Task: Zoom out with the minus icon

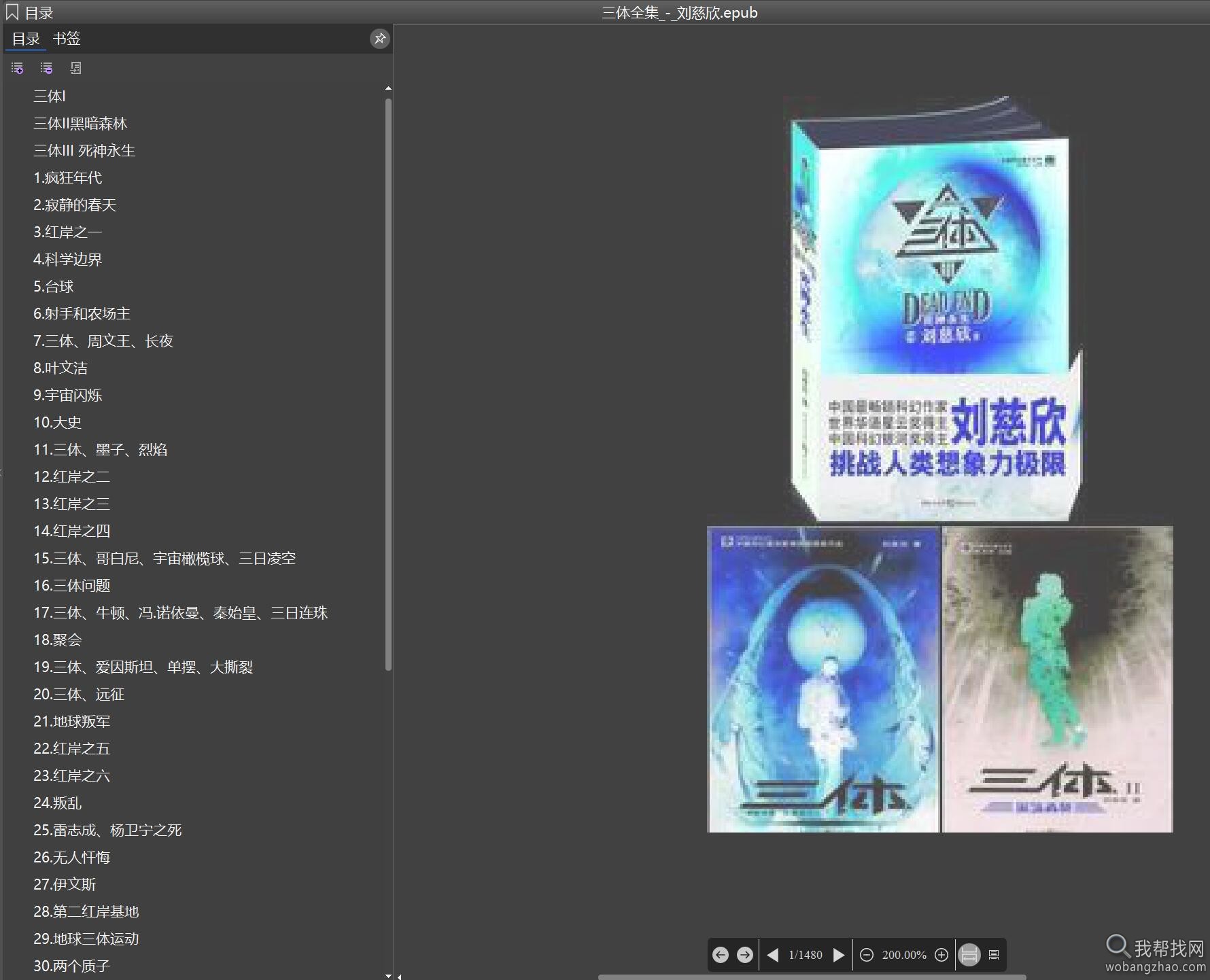Action: tap(867, 955)
